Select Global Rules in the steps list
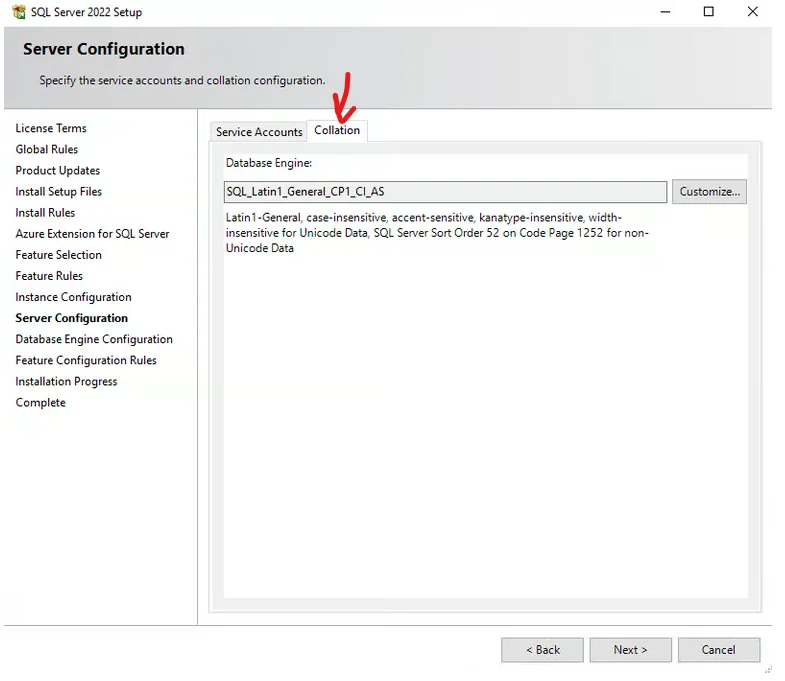785x681 pixels. tap(47, 149)
